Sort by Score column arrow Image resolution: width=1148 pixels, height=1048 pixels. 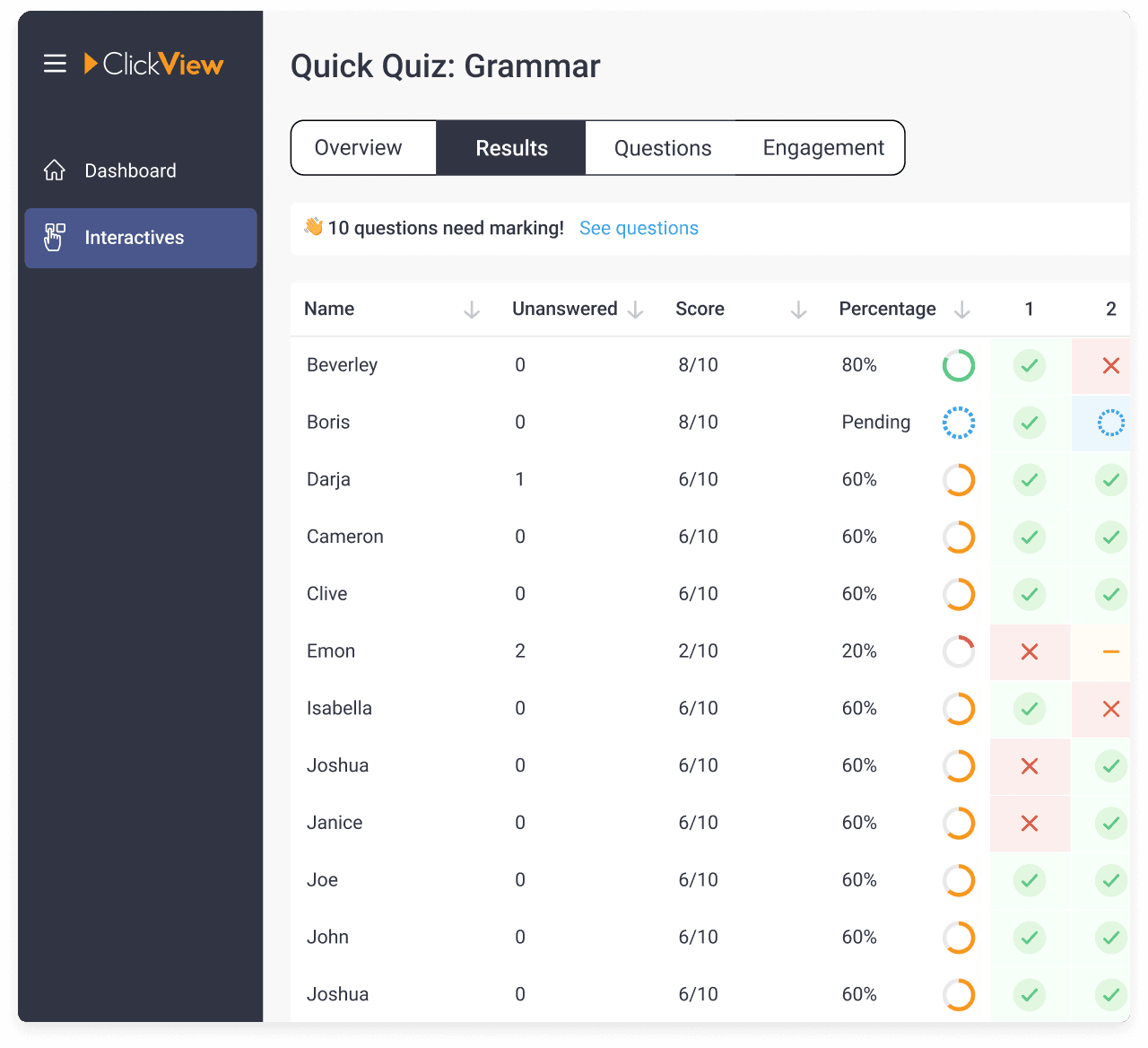pos(799,310)
